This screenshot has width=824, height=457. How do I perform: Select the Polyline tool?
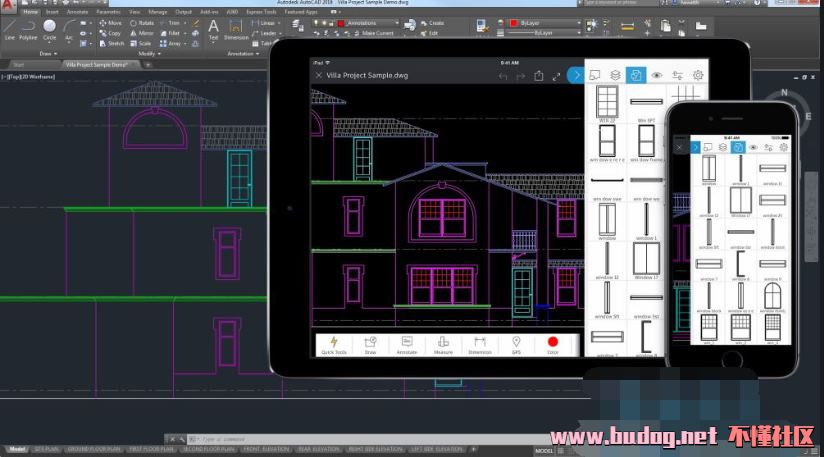click(28, 29)
